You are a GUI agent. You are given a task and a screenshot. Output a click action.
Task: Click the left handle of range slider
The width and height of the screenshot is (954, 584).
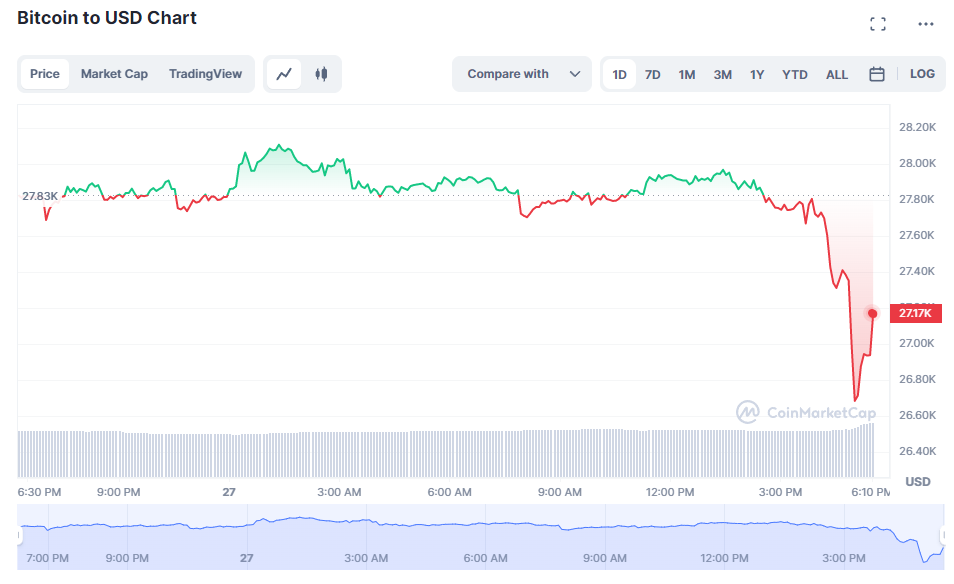(x=20, y=538)
